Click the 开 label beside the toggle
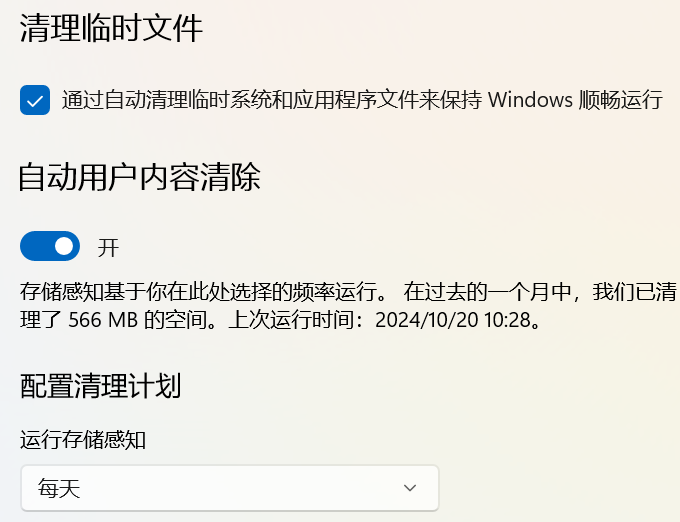 (108, 247)
